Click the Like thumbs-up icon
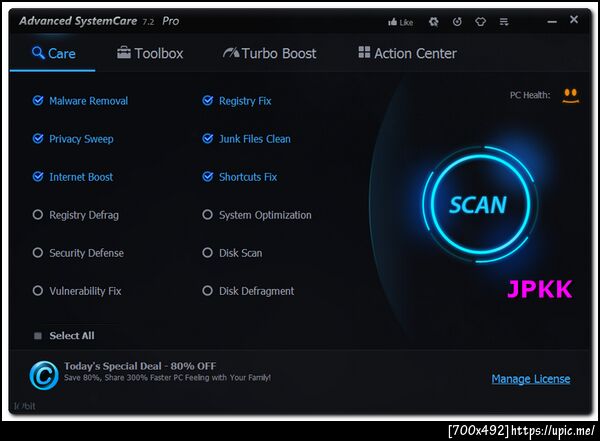This screenshot has width=600, height=441. 392,22
